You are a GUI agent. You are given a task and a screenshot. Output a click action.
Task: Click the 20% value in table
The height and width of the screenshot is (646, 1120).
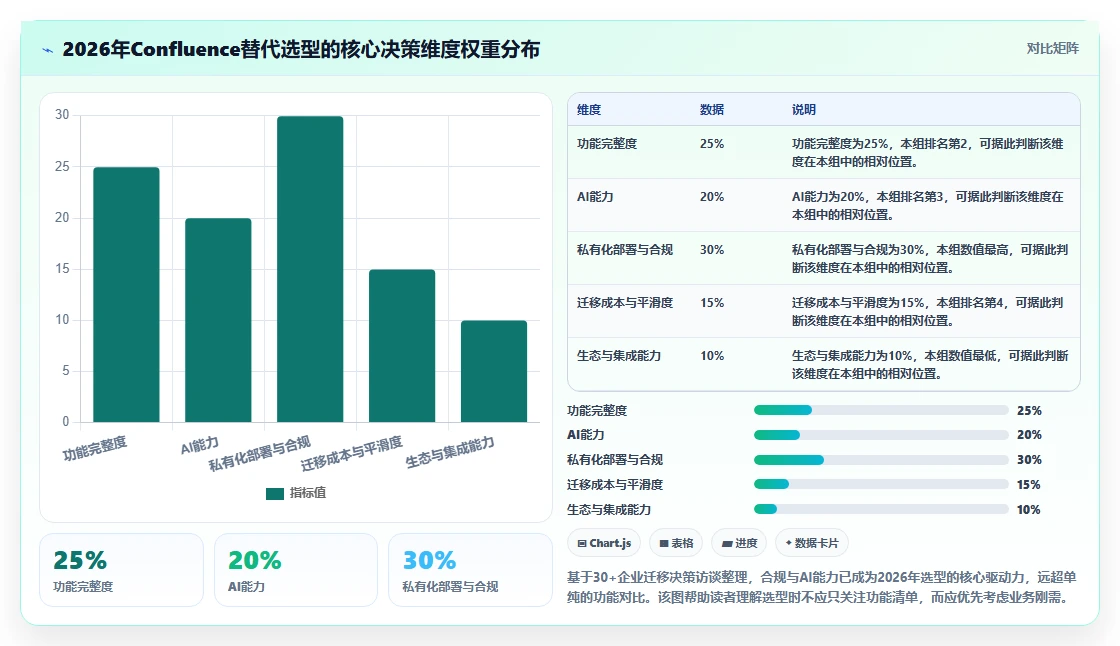712,197
